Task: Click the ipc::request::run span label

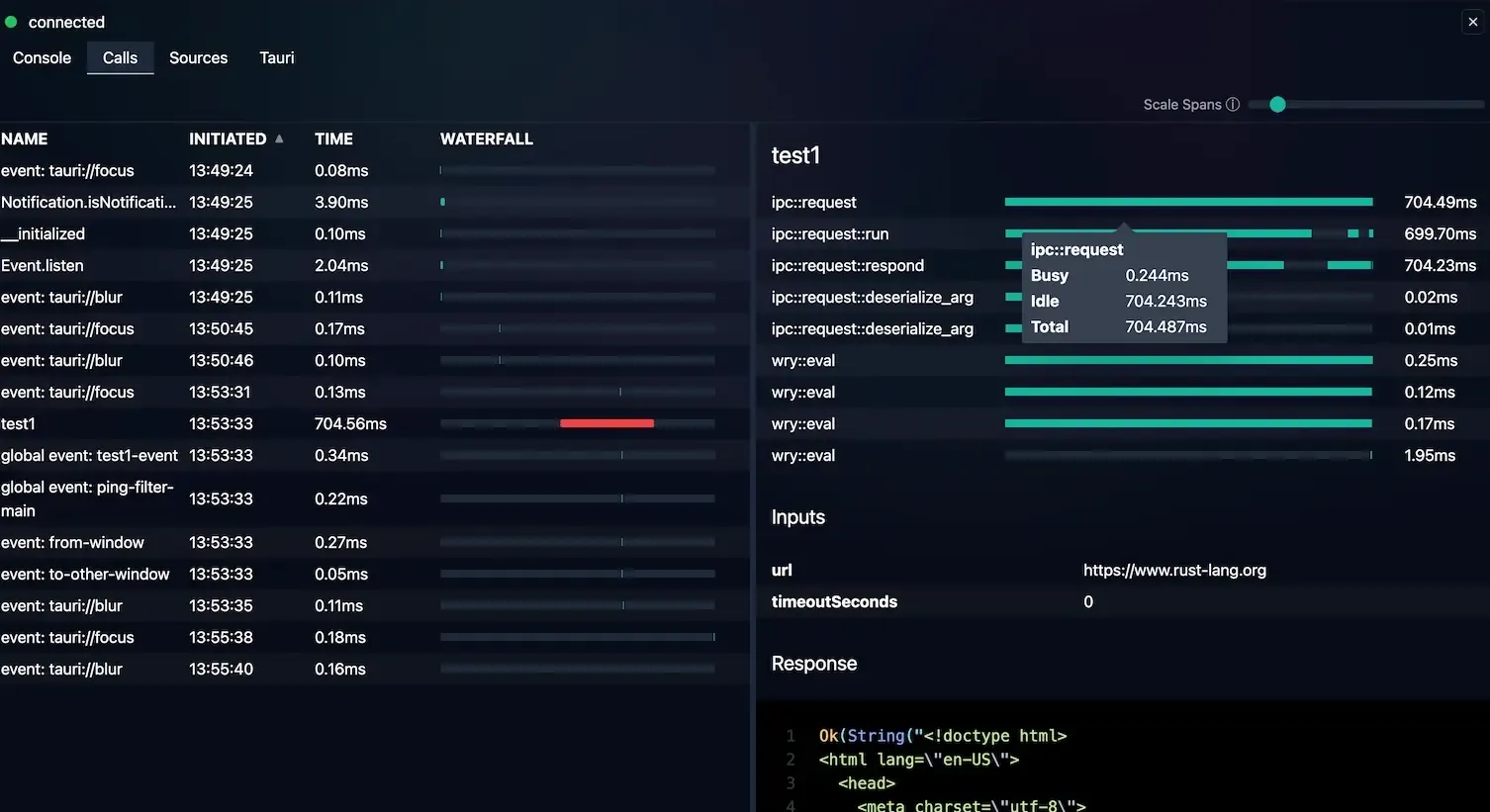Action: coord(830,233)
